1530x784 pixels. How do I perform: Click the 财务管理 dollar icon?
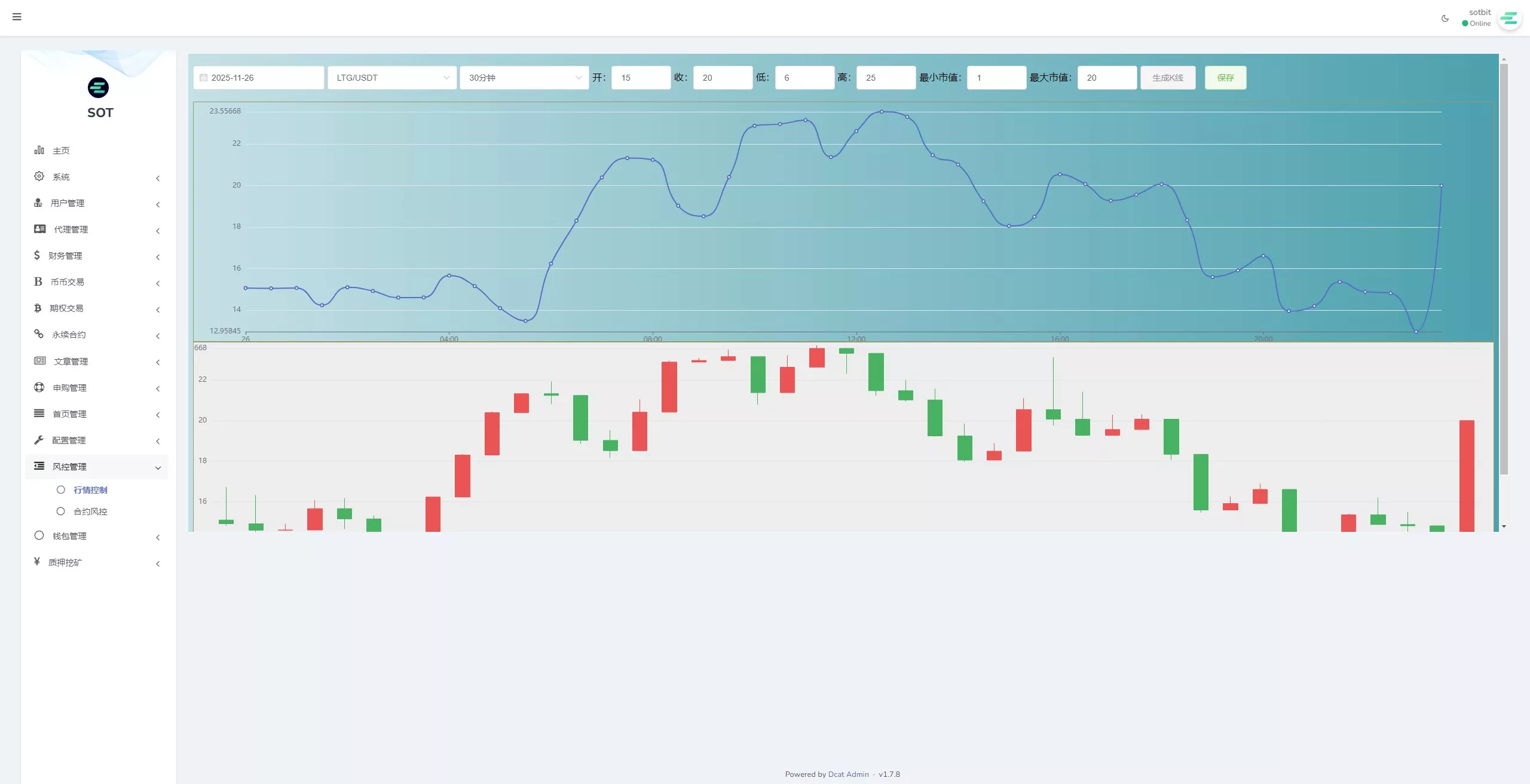coord(37,255)
